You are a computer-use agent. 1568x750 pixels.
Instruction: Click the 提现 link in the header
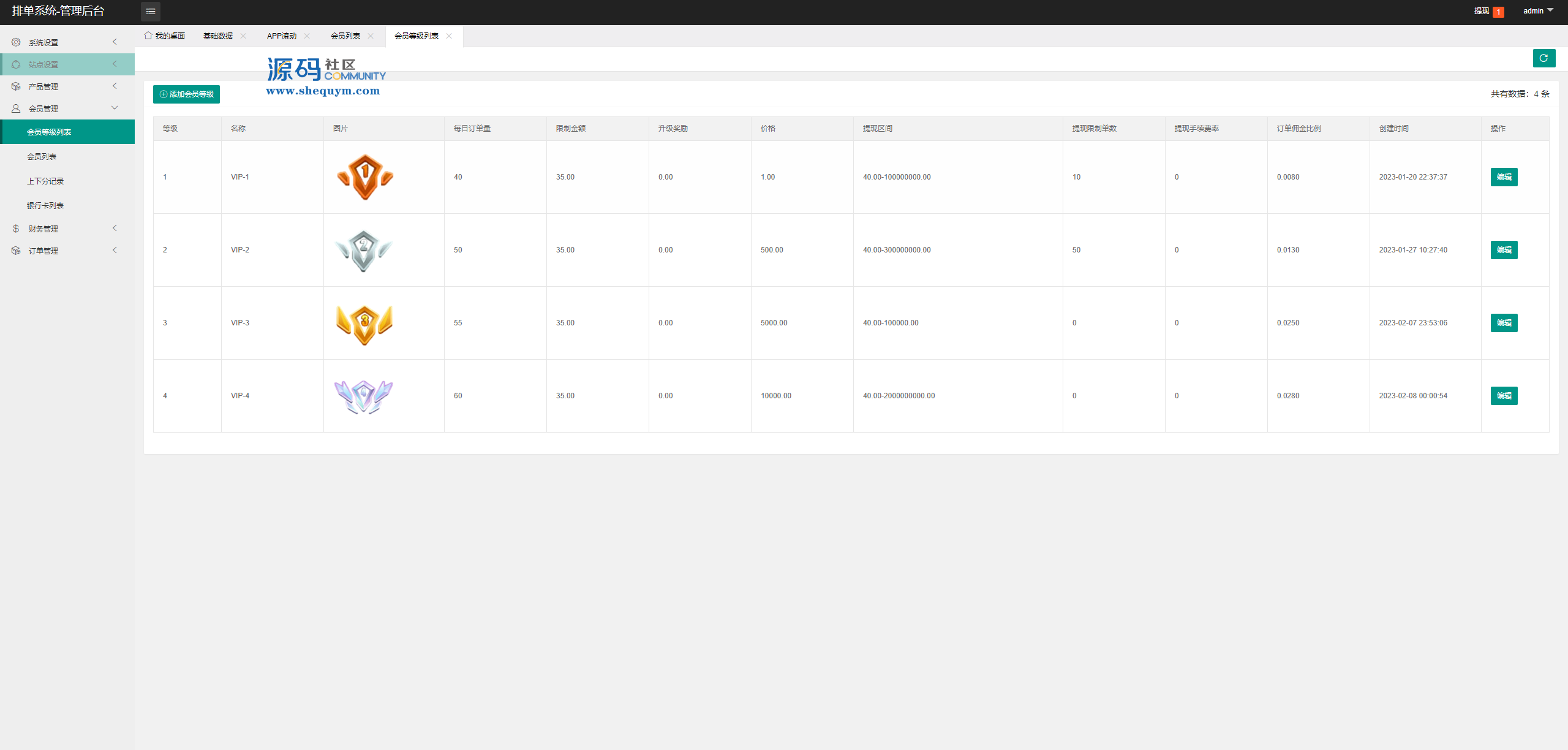[1481, 11]
